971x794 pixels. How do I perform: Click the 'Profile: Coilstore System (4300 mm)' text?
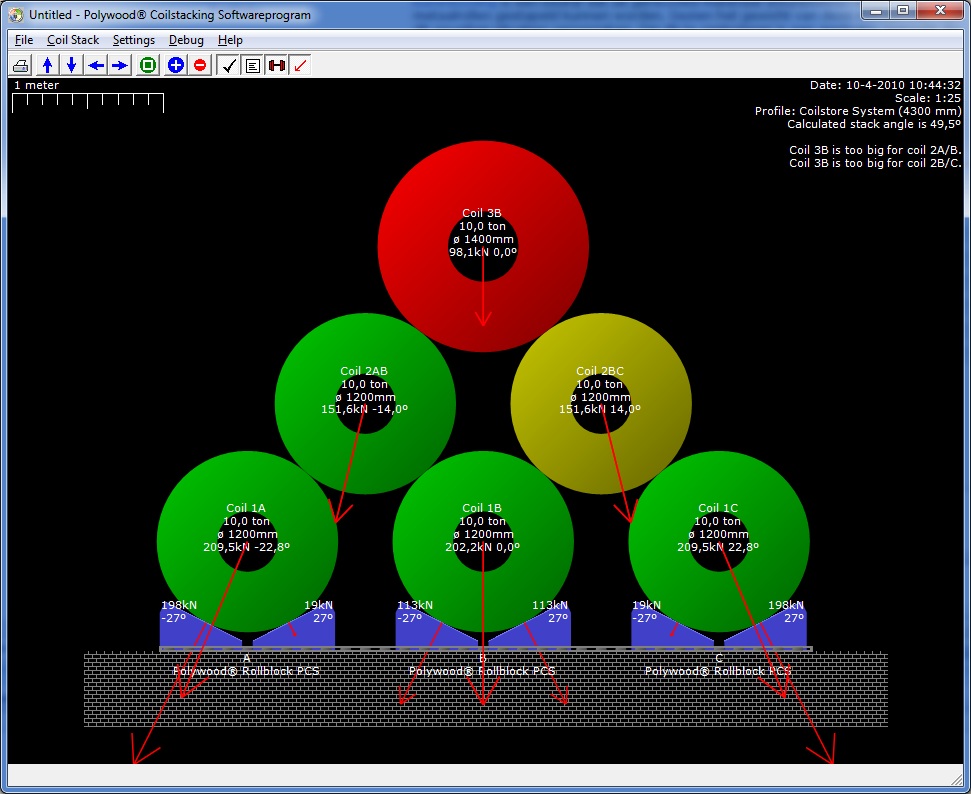click(x=858, y=111)
